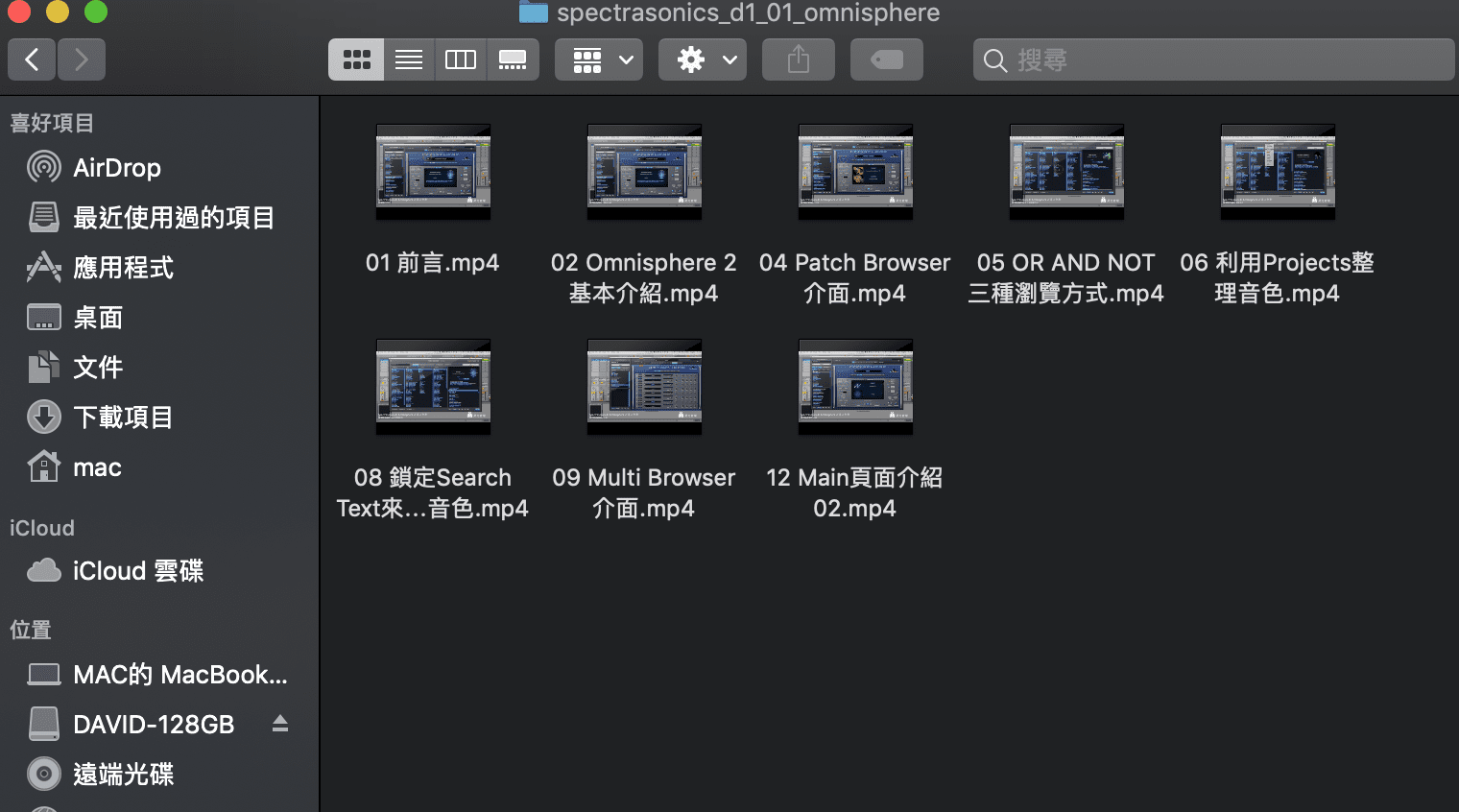Click the desktop icon beside 桌面
The width and height of the screenshot is (1459, 812).
44,317
